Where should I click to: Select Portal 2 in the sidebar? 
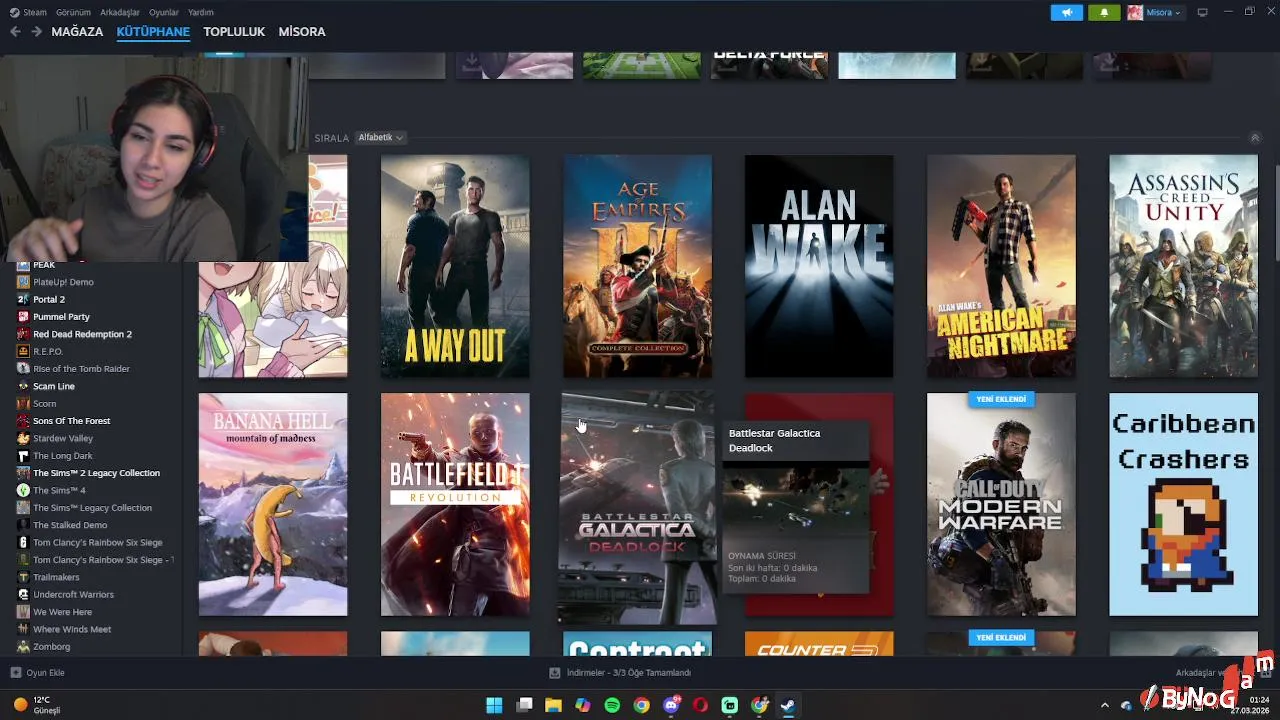(49, 299)
